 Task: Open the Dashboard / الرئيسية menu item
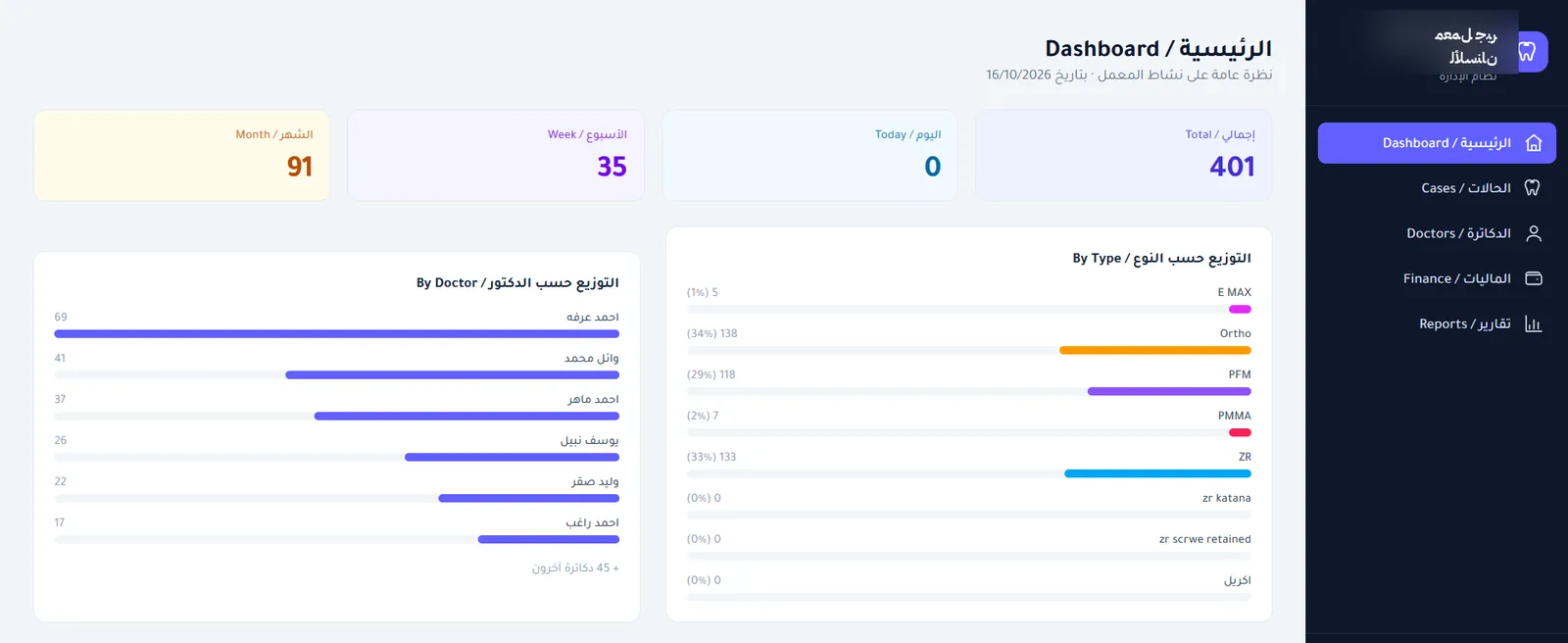(x=1437, y=143)
